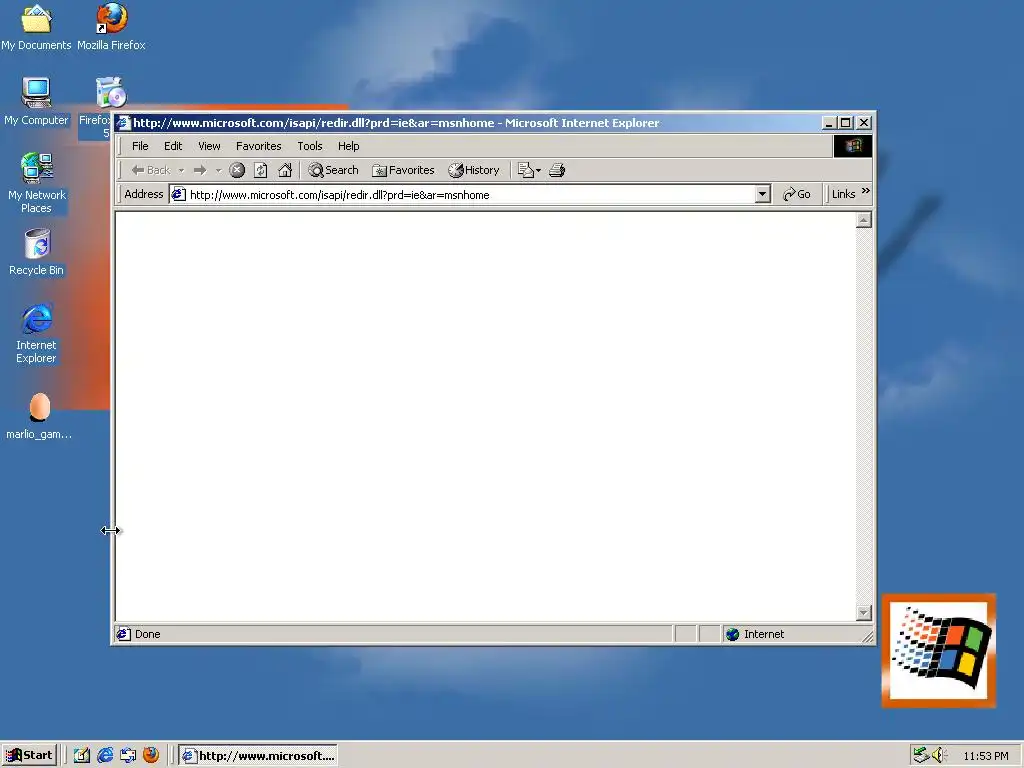Click Show Desktop quick launch icon

(x=82, y=755)
